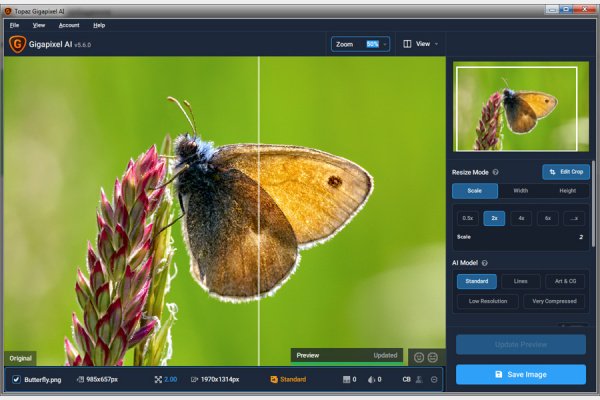Click the unhappy face rating icon
This screenshot has width=600, height=400.
(433, 358)
